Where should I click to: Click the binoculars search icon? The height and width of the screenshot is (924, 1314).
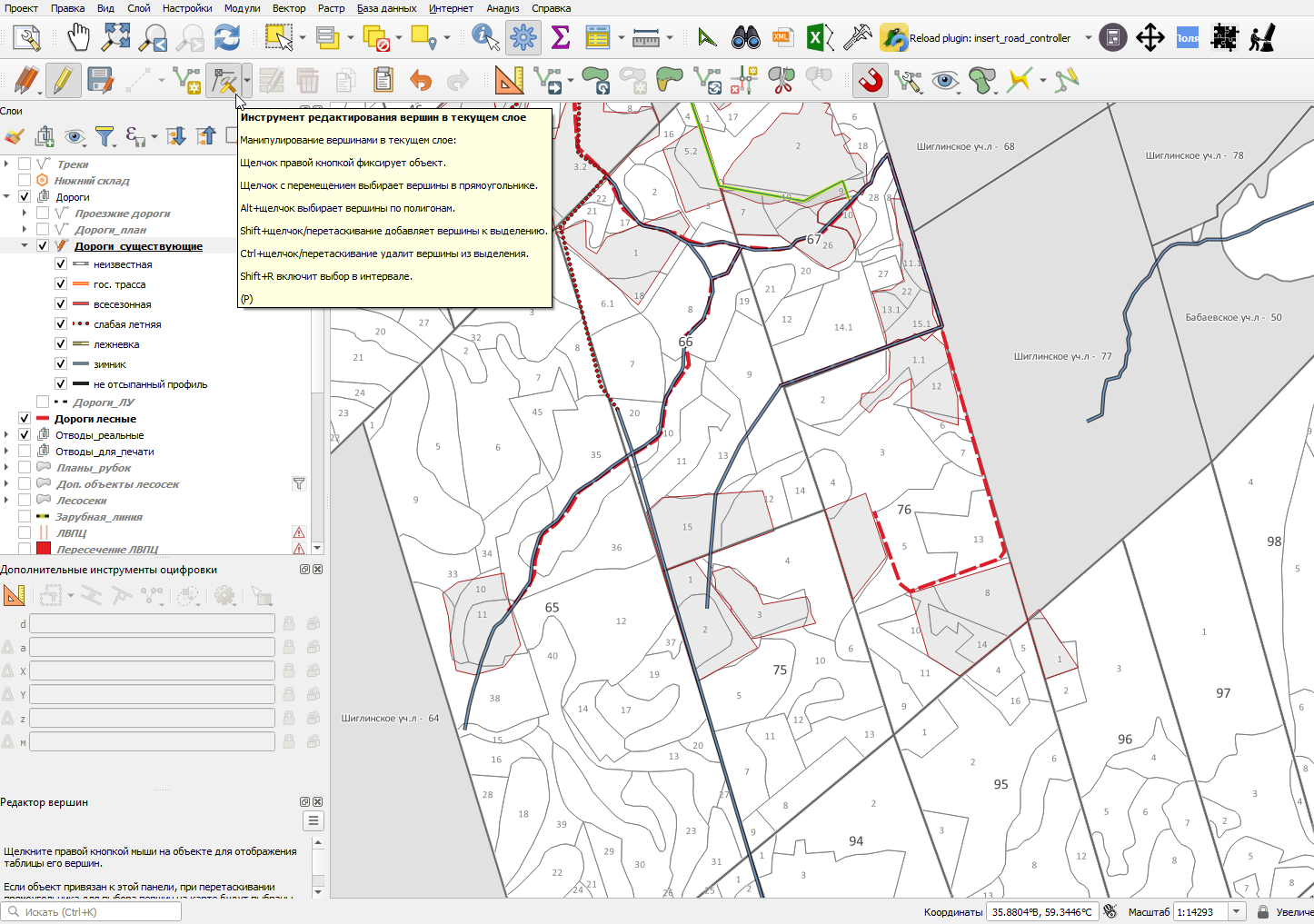click(746, 37)
